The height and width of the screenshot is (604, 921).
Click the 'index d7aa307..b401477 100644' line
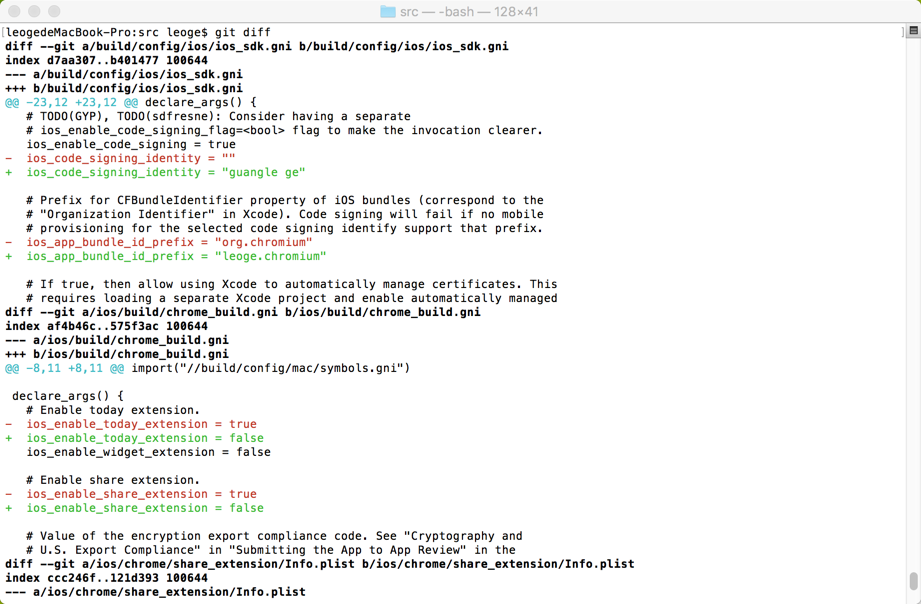(106, 60)
